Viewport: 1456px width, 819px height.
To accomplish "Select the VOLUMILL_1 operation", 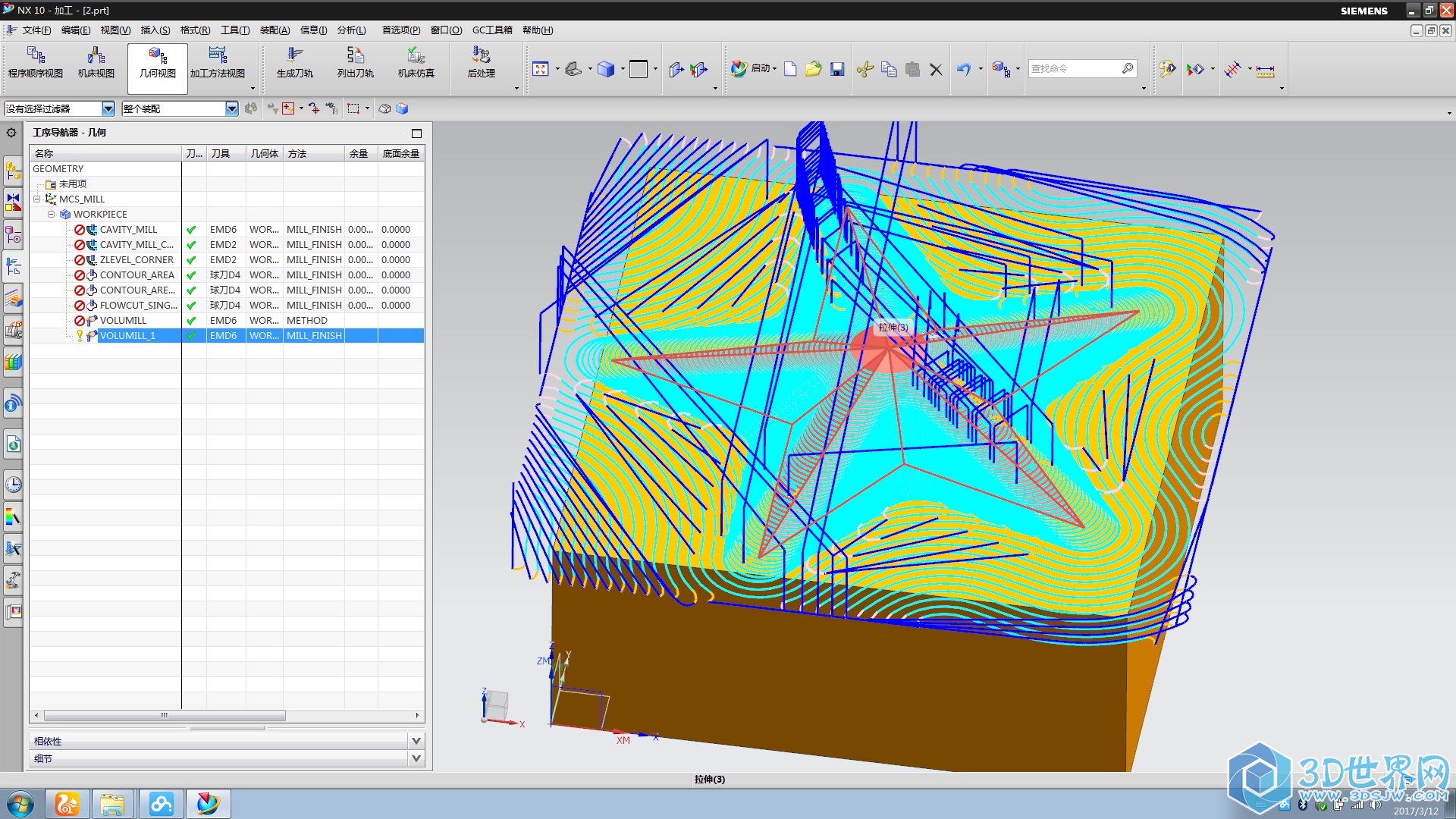I will coord(127,335).
